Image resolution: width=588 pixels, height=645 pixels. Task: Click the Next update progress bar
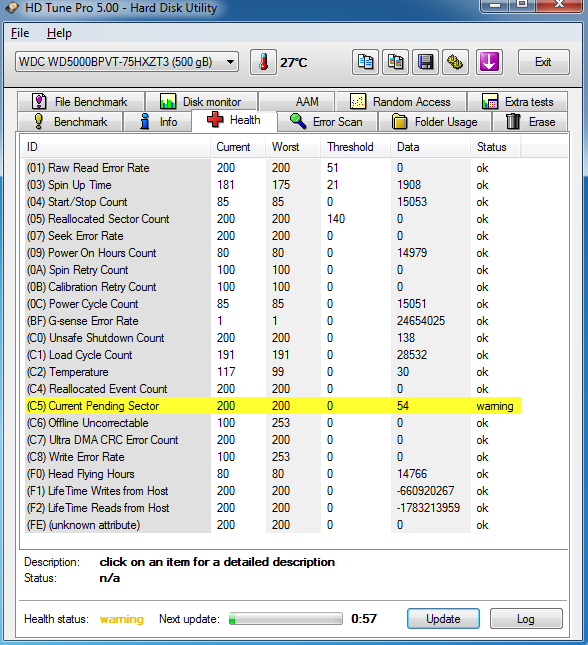(286, 619)
